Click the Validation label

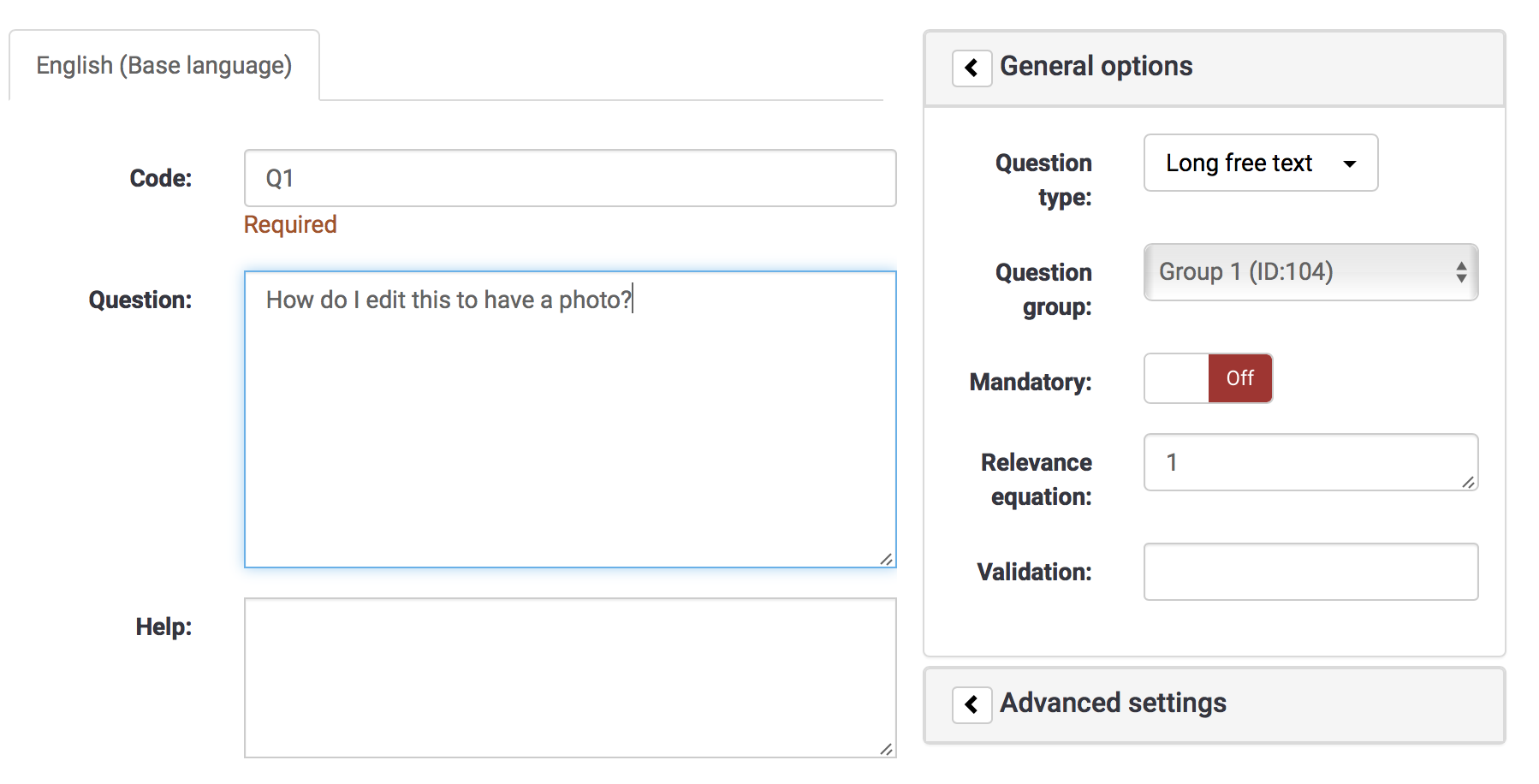click(x=1034, y=572)
